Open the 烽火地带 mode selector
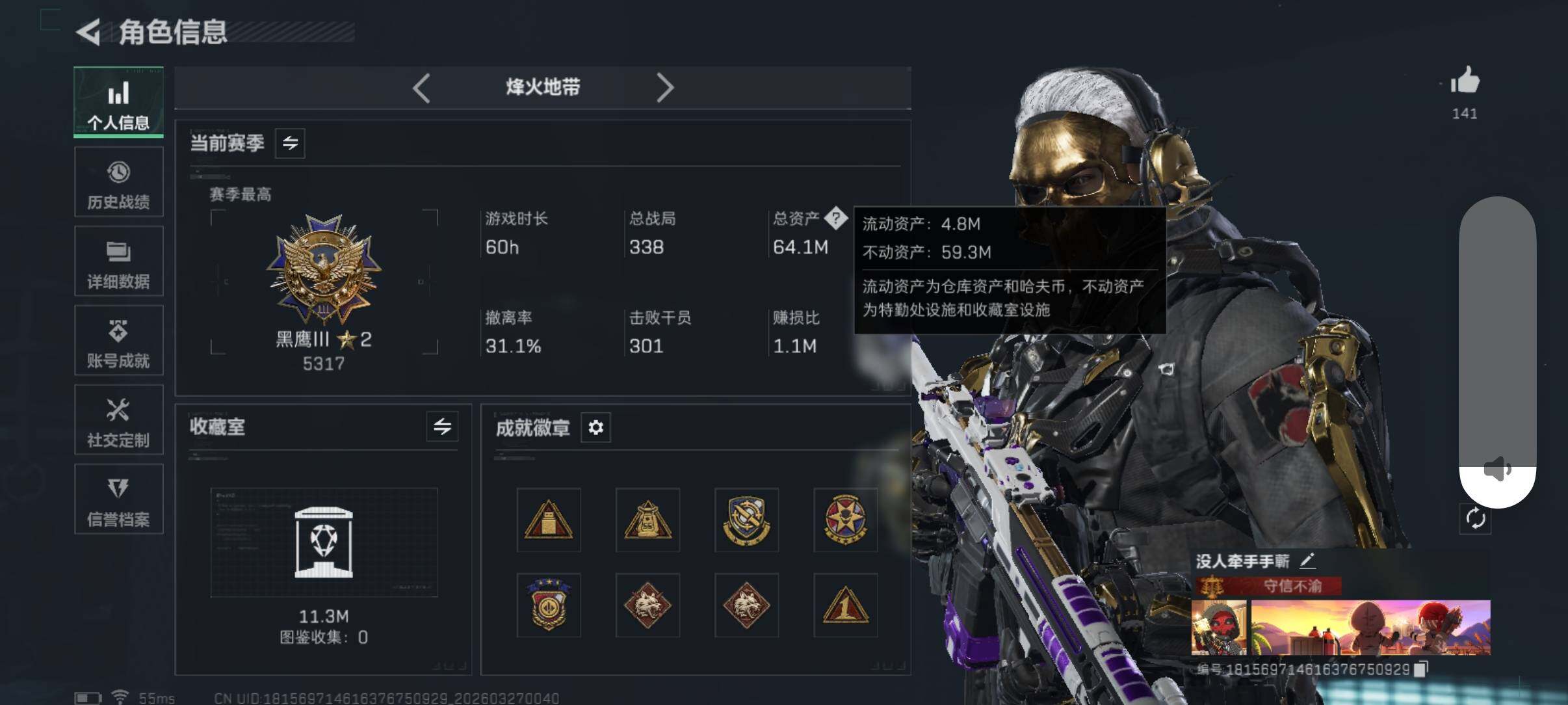This screenshot has height=705, width=1568. (x=543, y=87)
